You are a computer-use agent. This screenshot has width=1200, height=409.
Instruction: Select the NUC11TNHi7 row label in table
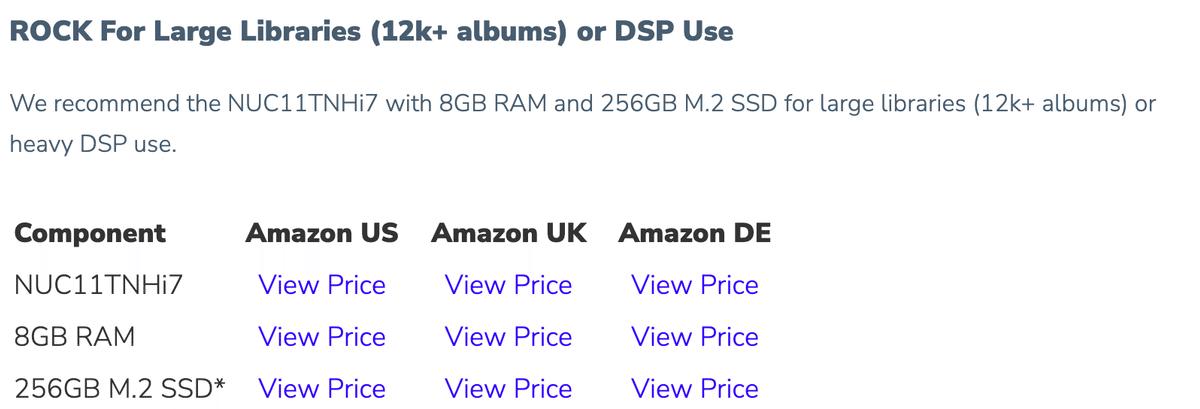click(x=85, y=285)
